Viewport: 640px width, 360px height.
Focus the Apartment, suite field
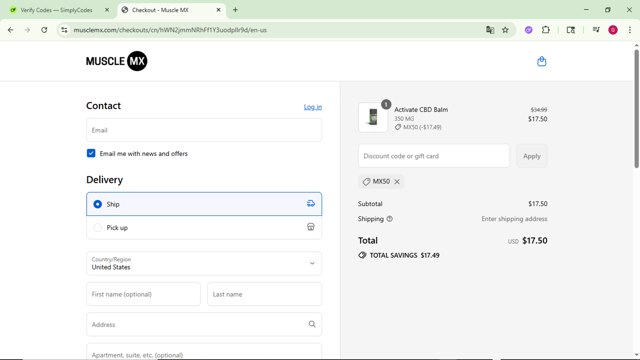click(204, 352)
